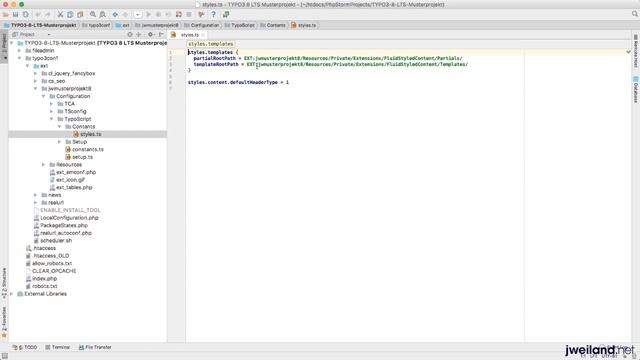Open the run configuration dropdown
Viewport: 640px width, 360px height.
[138, 14]
